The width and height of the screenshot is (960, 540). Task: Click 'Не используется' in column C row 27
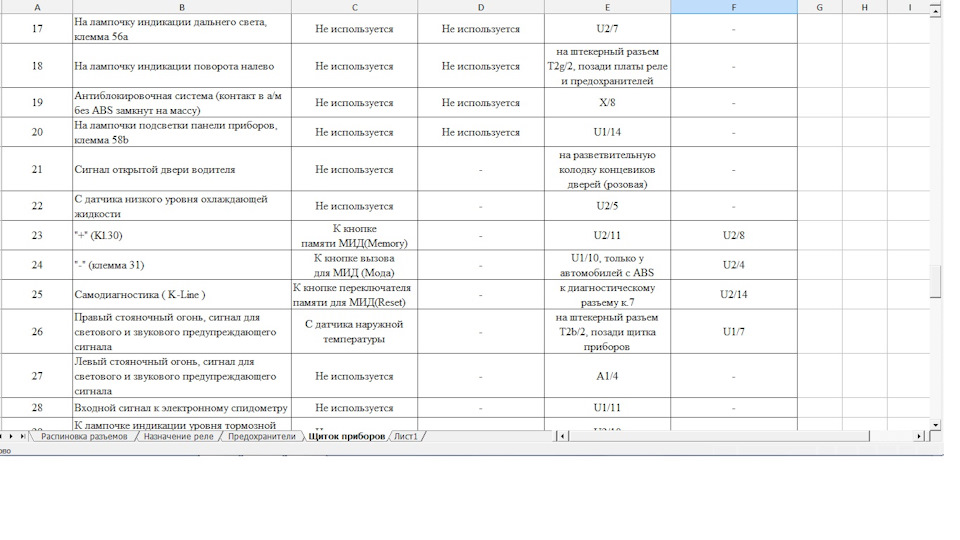tap(354, 376)
